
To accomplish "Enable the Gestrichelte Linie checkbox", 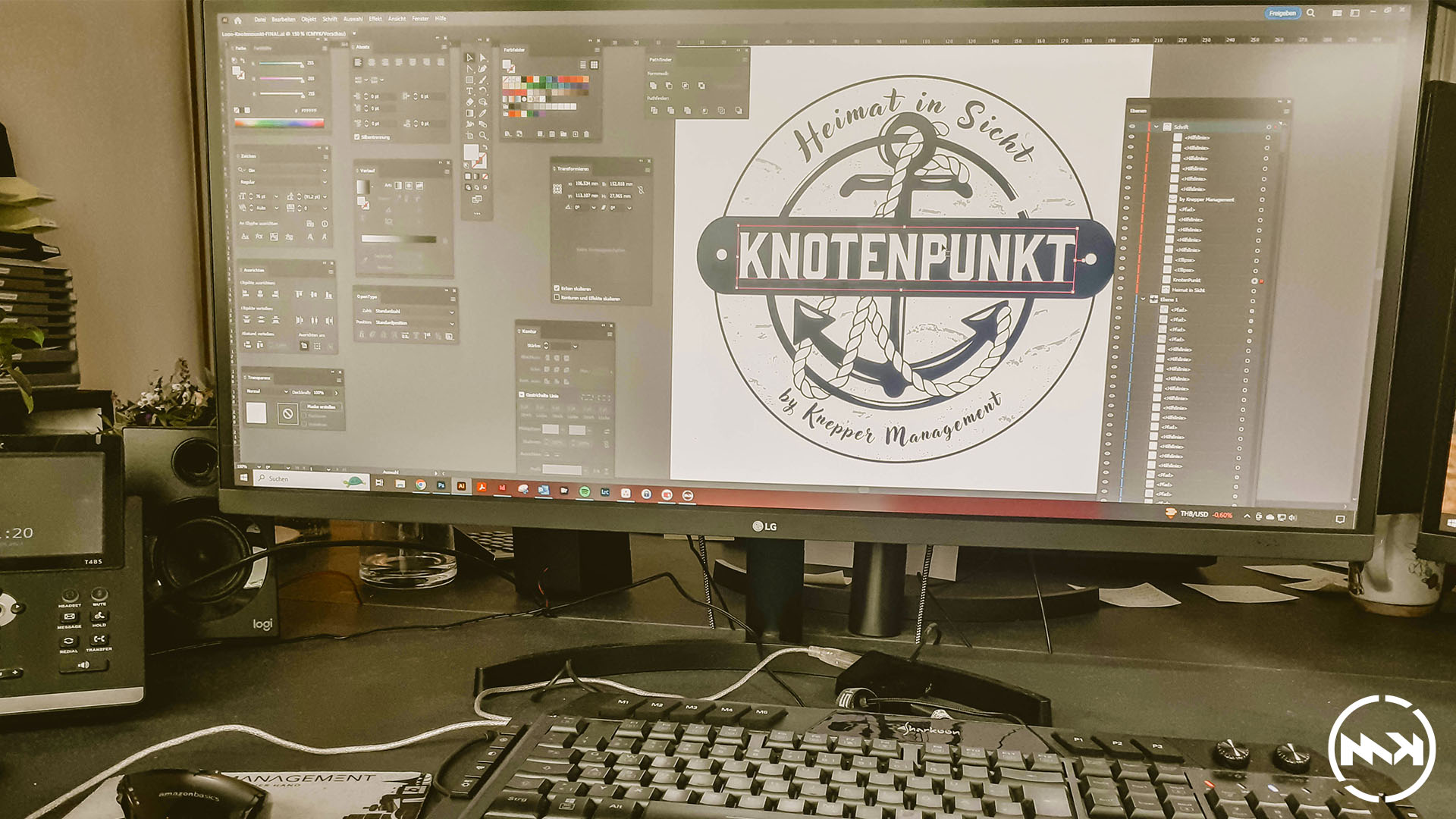I will coord(522,395).
